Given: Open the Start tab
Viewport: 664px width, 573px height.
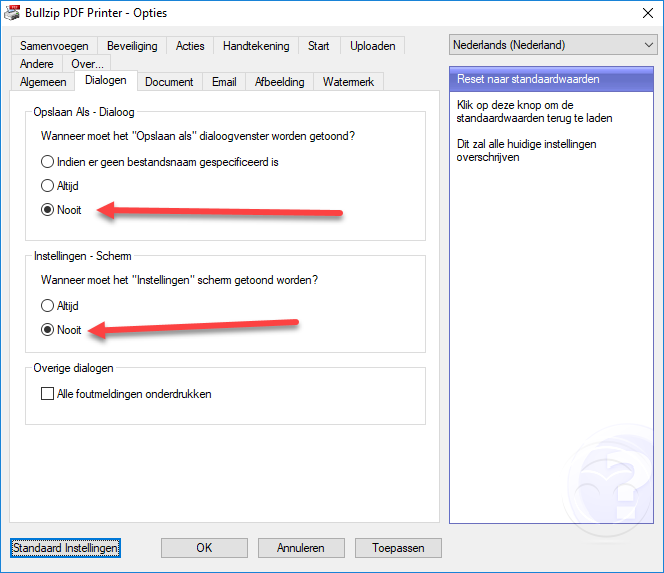Looking at the screenshot, I should tap(318, 46).
